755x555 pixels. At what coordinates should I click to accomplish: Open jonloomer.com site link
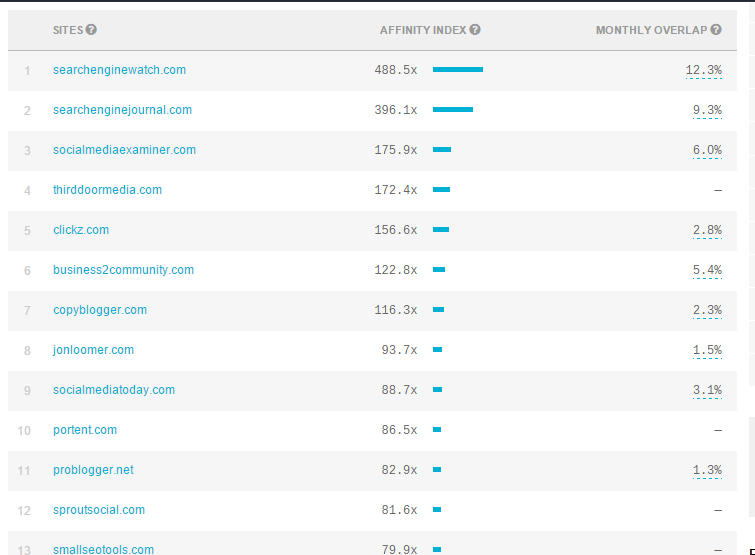[x=93, y=350]
